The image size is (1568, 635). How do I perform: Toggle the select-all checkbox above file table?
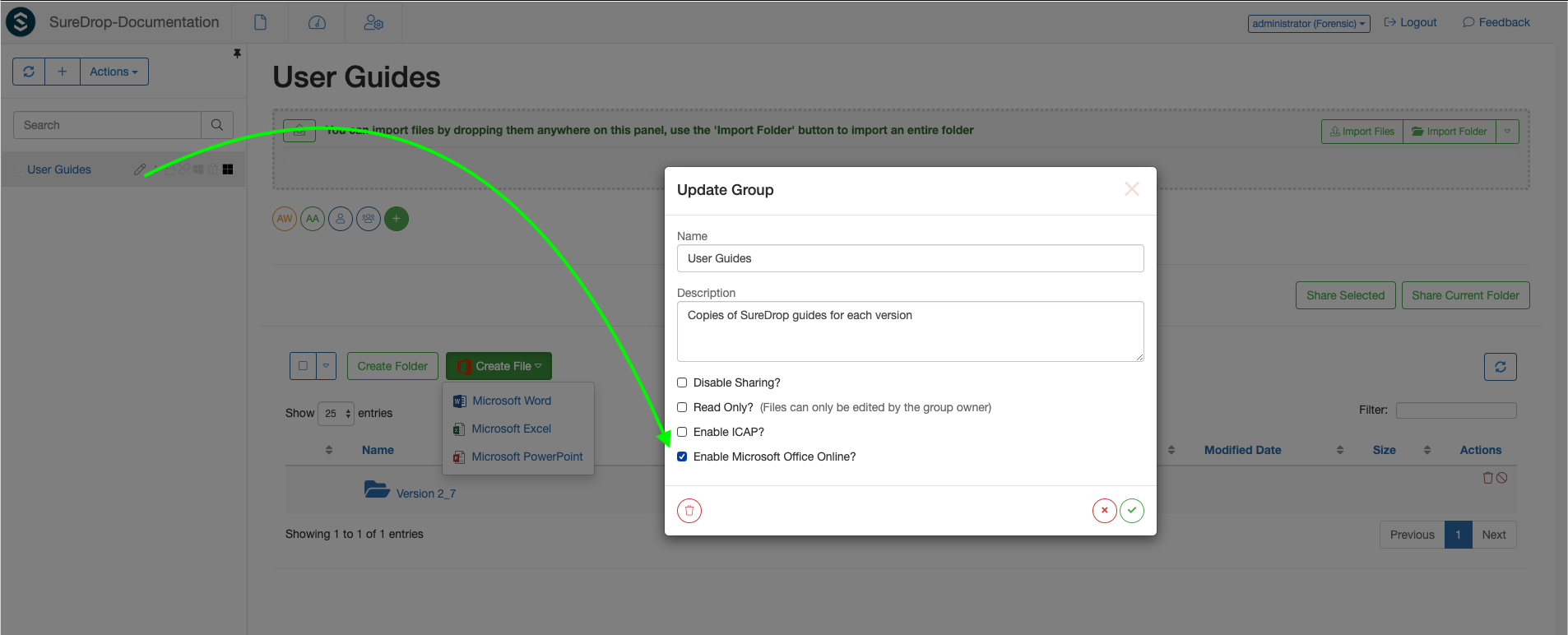[303, 366]
